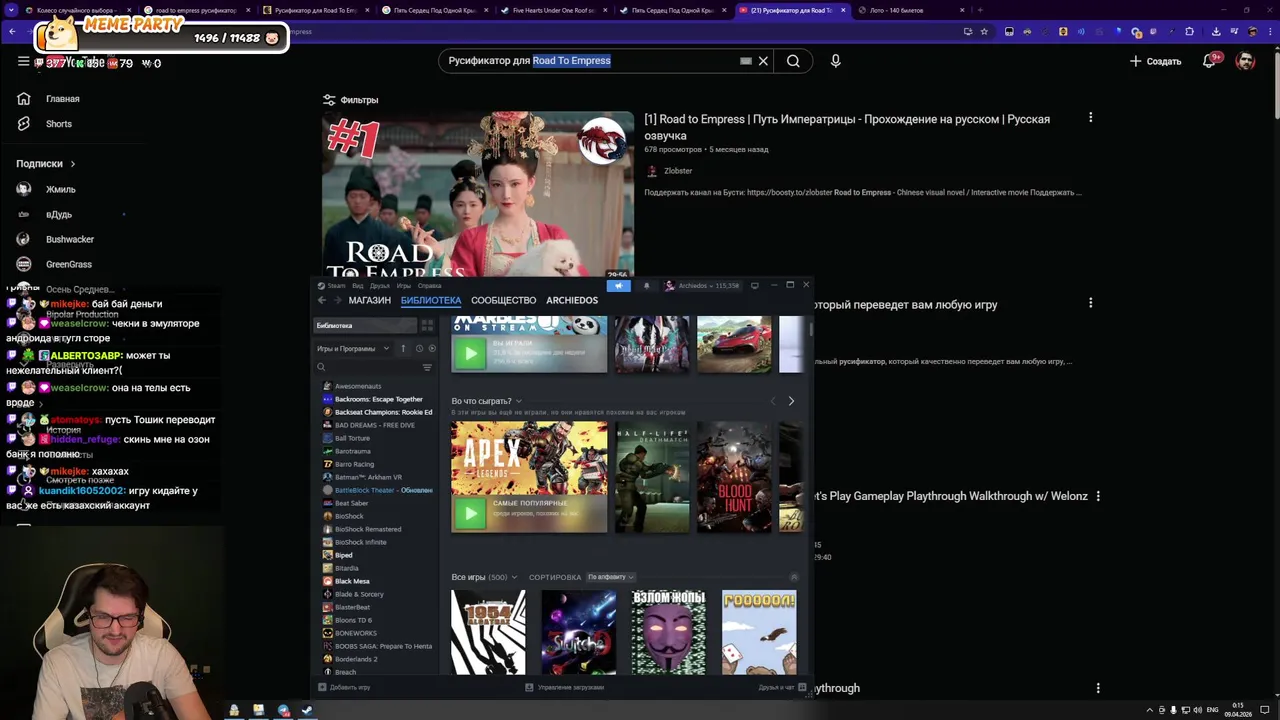Viewport: 1280px width, 720px height.
Task: Open the Archiedos account dropdown in Steam
Action: (x=703, y=286)
